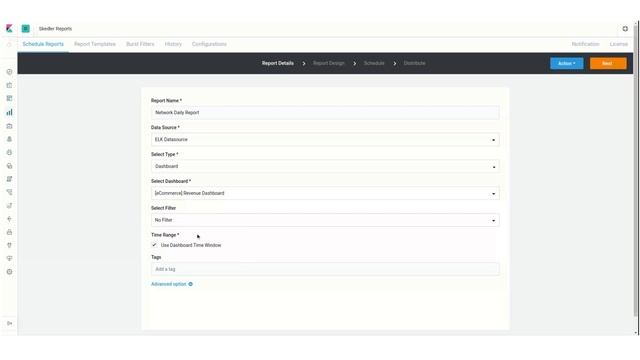Click the info icon beside Advanced option

coord(191,284)
